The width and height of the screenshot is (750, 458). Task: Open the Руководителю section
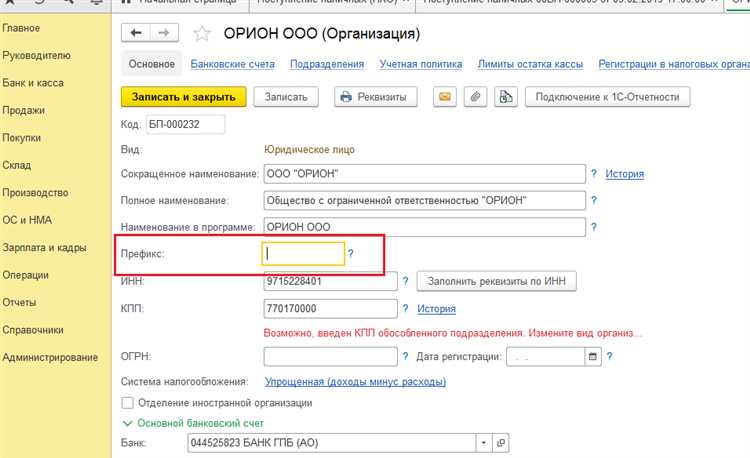click(x=36, y=55)
